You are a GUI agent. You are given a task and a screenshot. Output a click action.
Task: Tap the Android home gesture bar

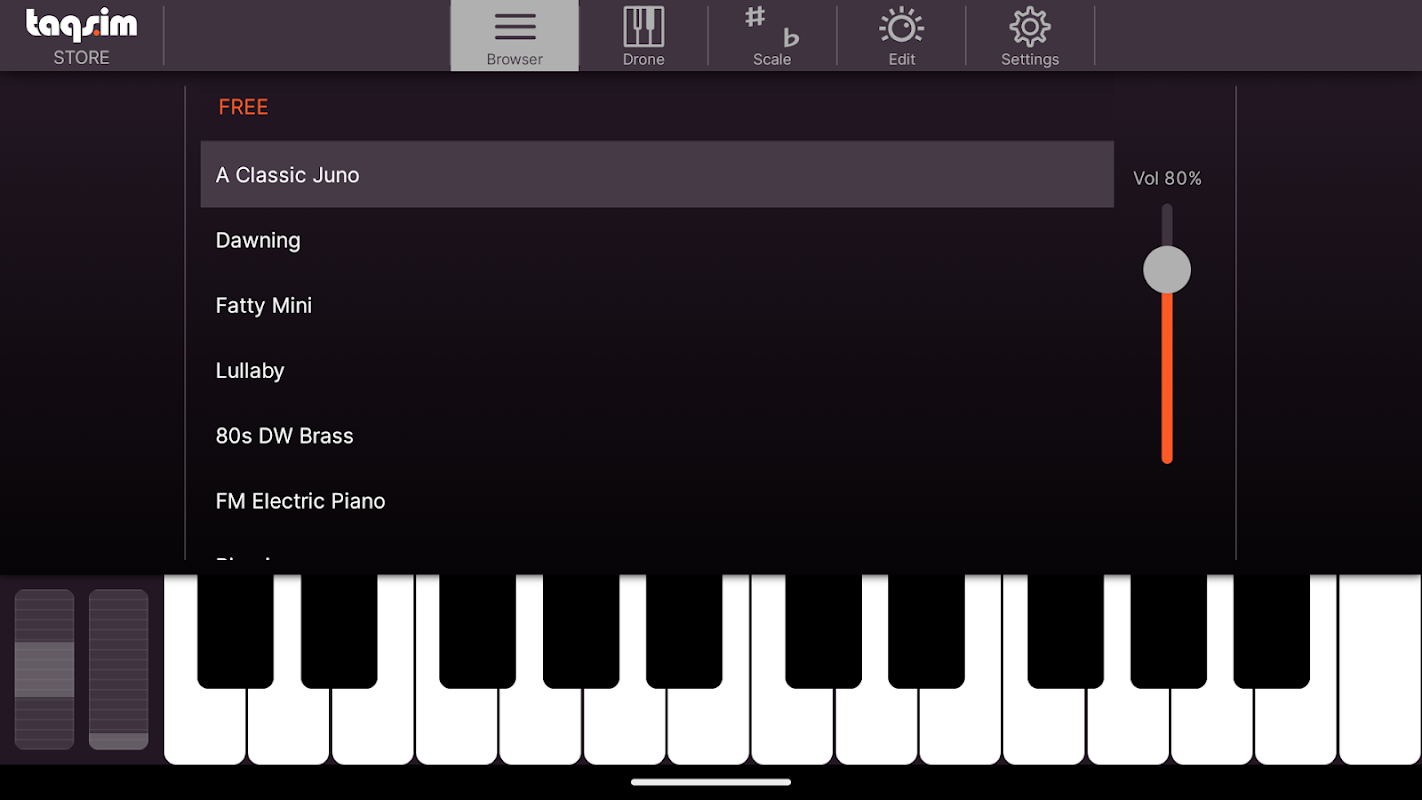[711, 782]
